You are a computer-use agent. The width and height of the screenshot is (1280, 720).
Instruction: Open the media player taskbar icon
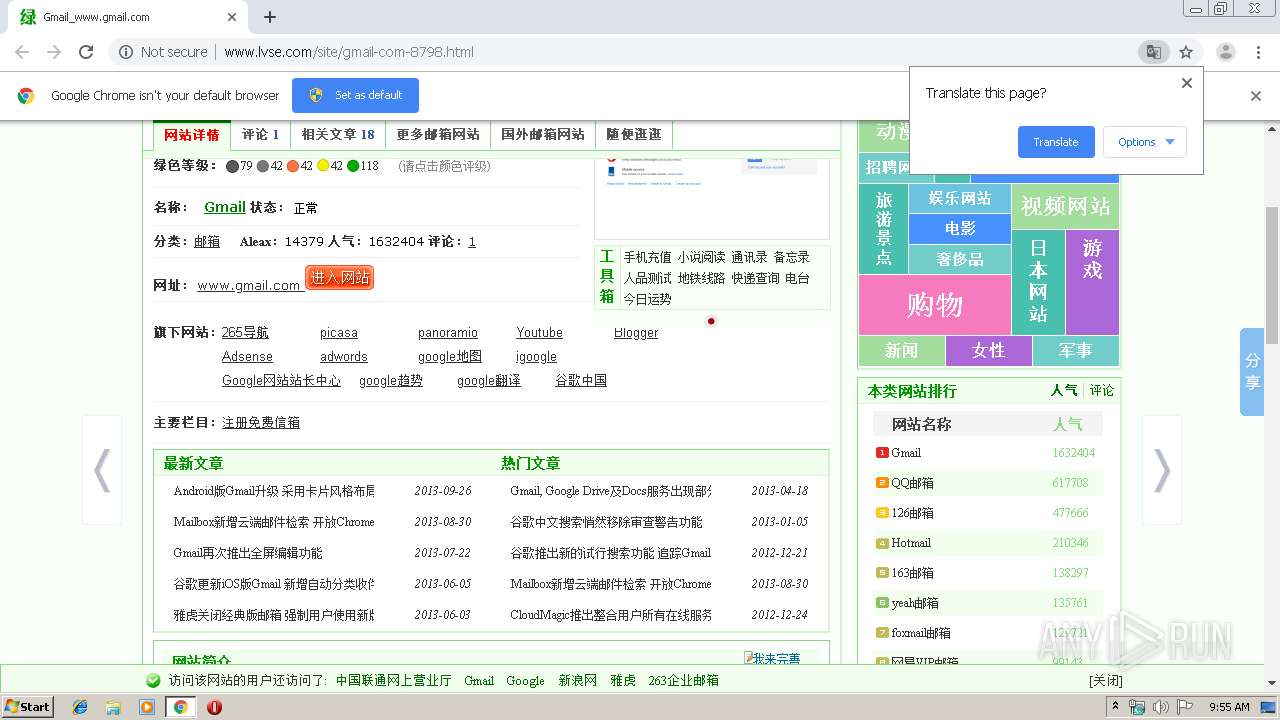coord(147,707)
